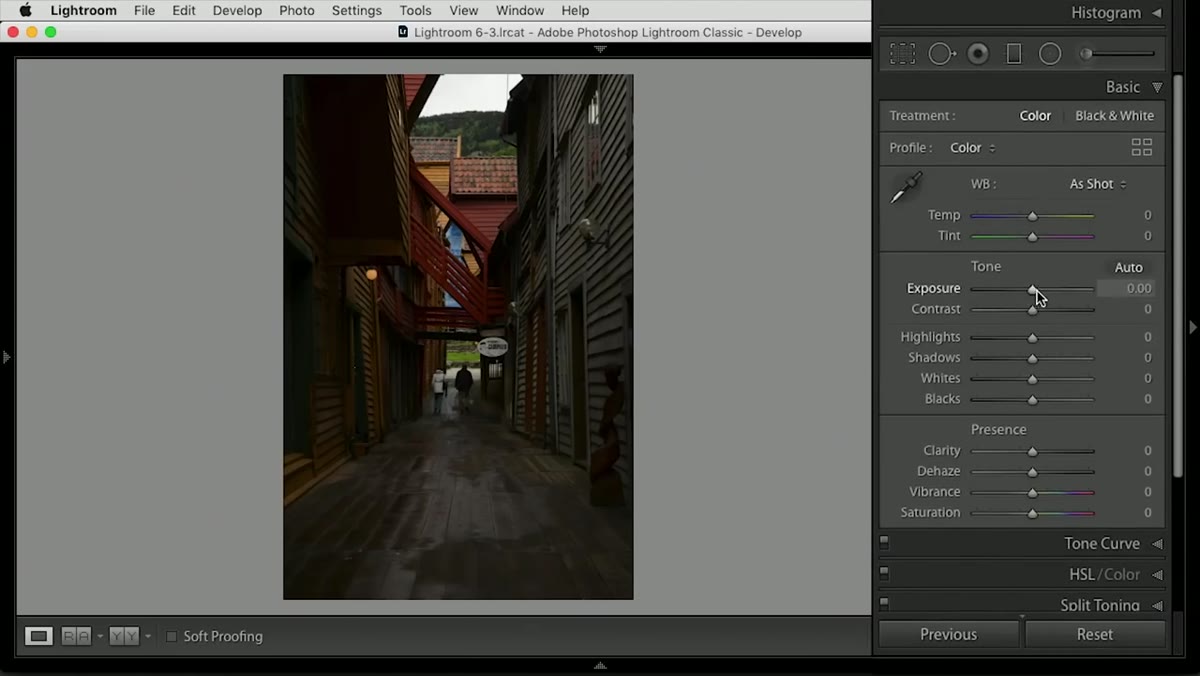This screenshot has width=1200, height=676.
Task: Open the Profile Browser grid icon
Action: click(1142, 147)
